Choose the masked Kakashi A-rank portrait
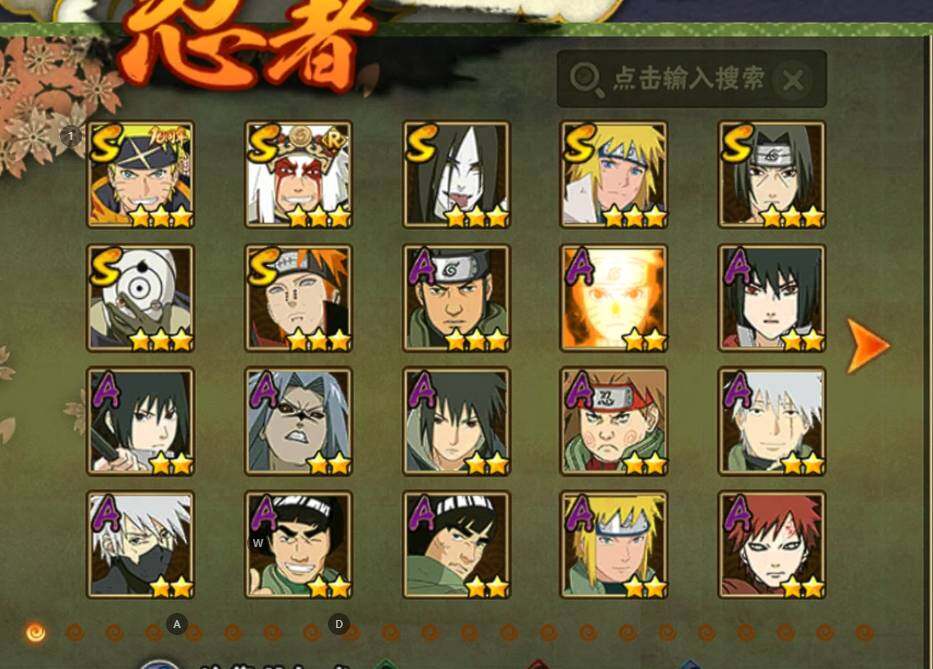 [x=140, y=545]
